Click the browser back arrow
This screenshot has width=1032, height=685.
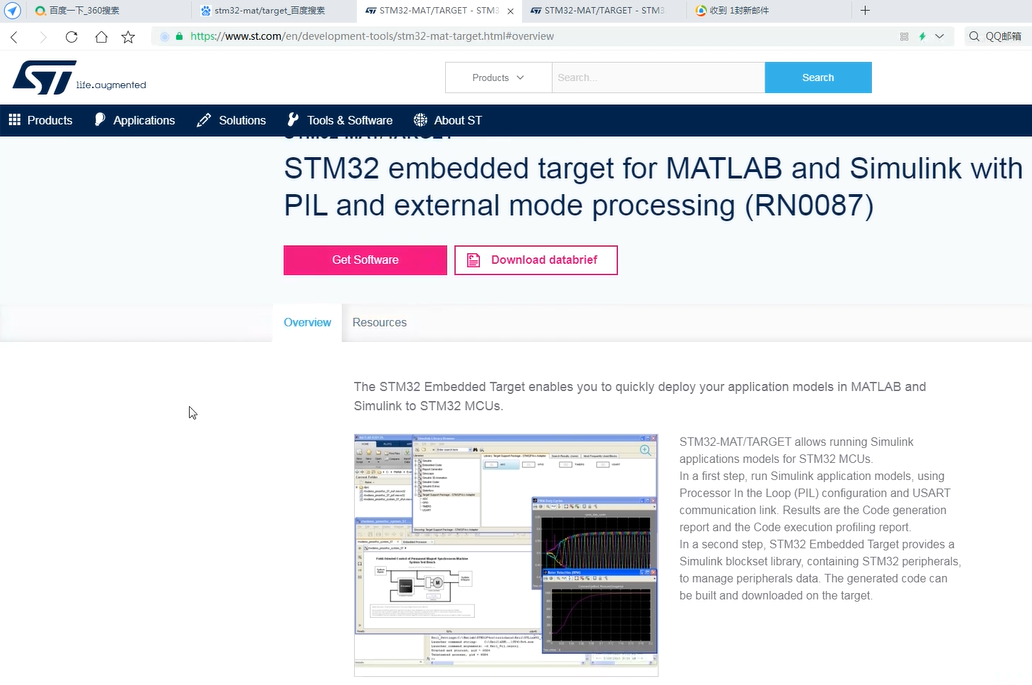coord(14,37)
